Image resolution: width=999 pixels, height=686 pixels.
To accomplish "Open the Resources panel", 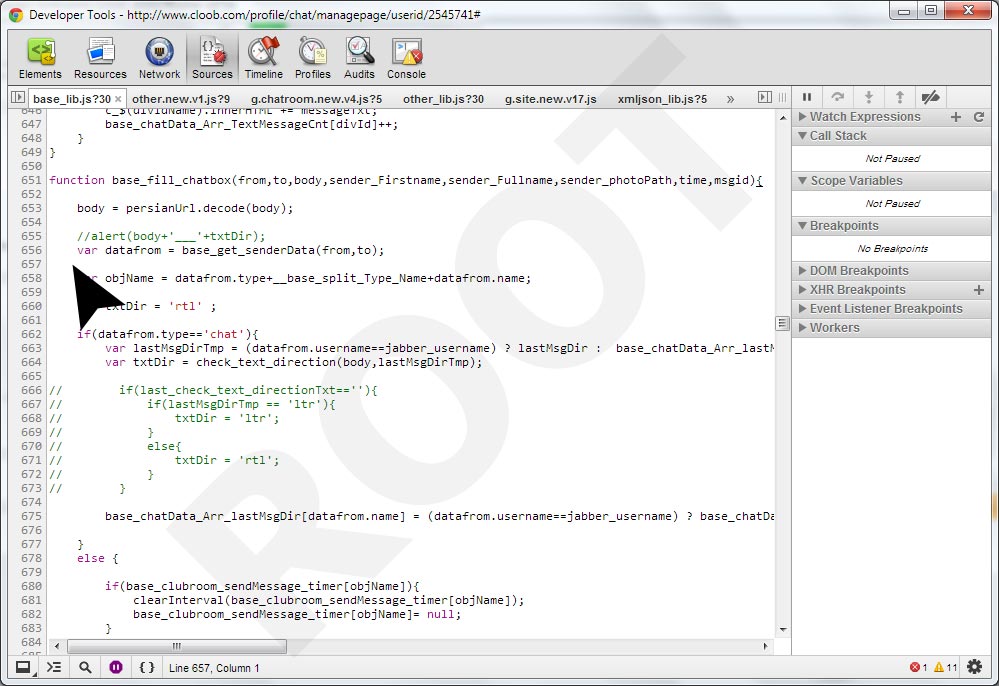I will click(100, 59).
